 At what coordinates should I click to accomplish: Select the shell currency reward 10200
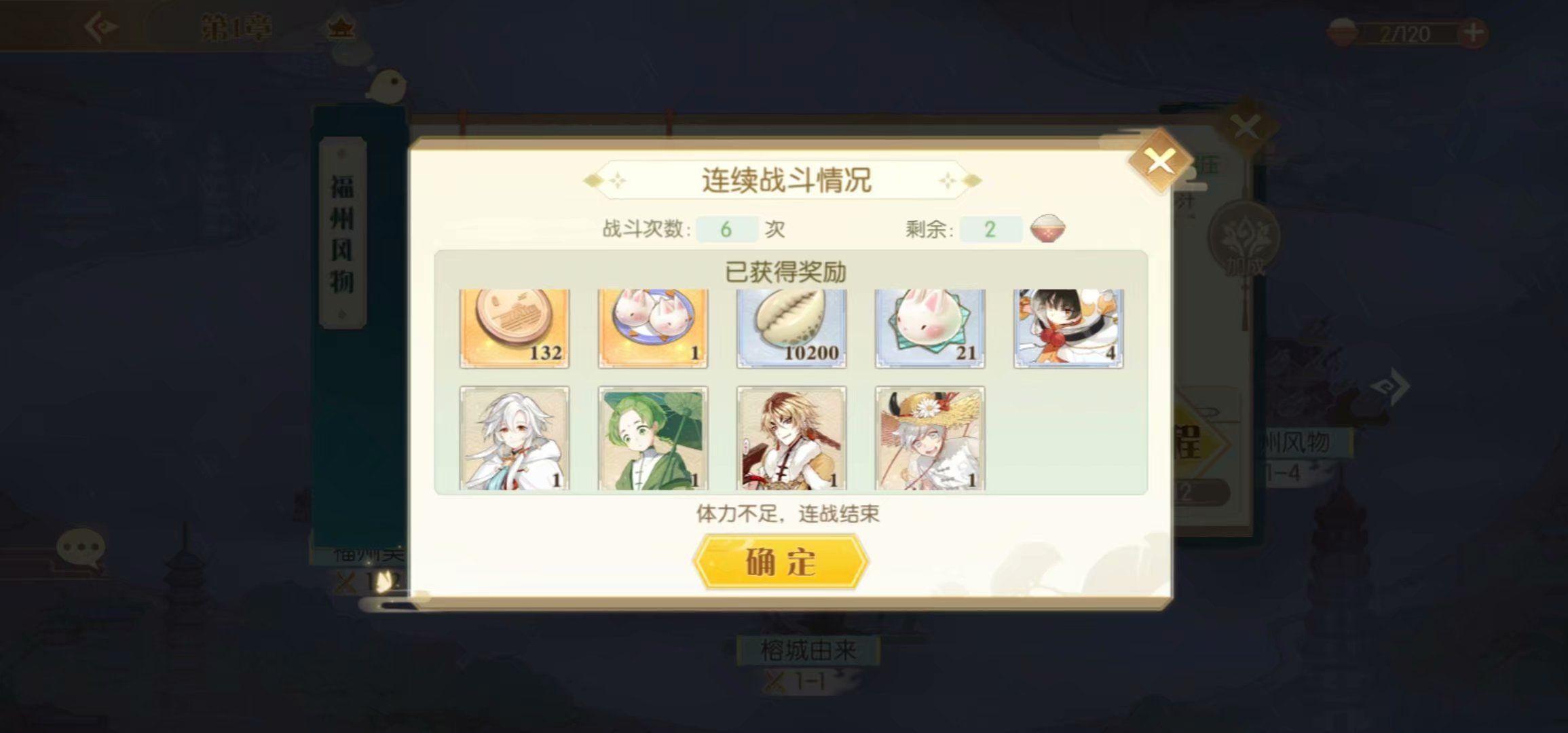tap(791, 328)
